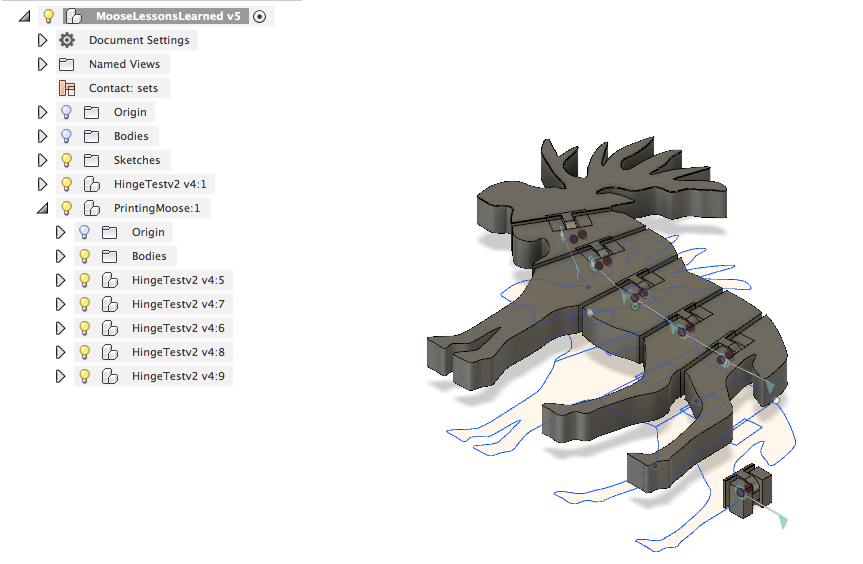
Task: Hide HingeTestv2 v4:5 with its light bulb
Action: [x=85, y=280]
